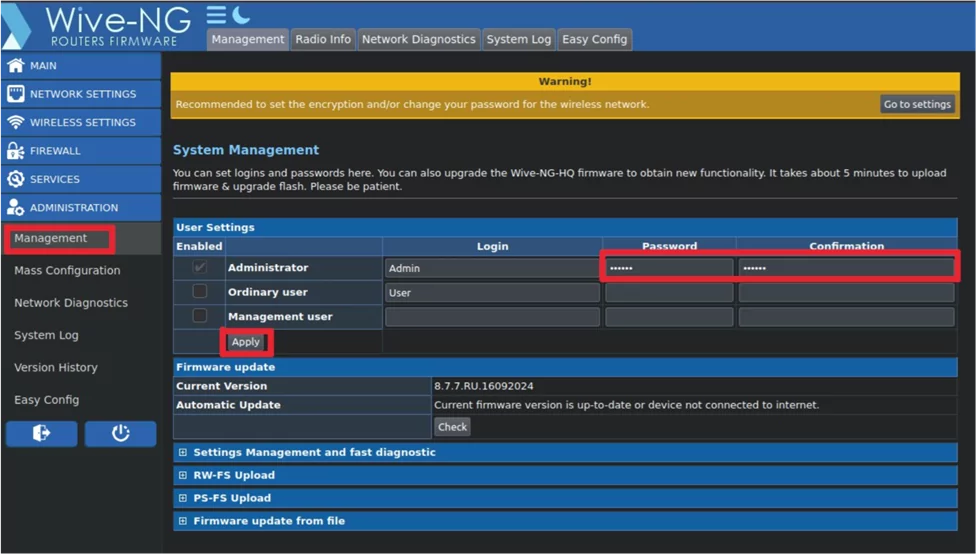Open Firewall section with the lock icon
Viewport: 976px width, 554px height.
point(16,151)
